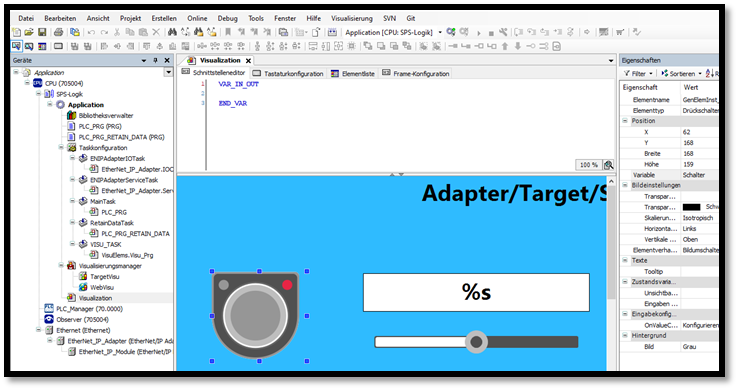
Task: Click the black Transparenzfarbe color swatch
Action: click(x=691, y=207)
